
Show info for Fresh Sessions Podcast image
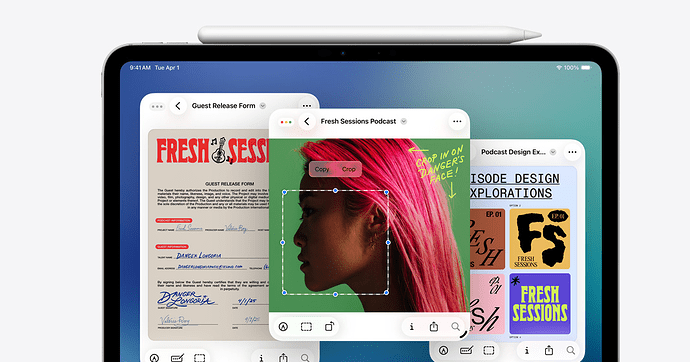(x=411, y=326)
